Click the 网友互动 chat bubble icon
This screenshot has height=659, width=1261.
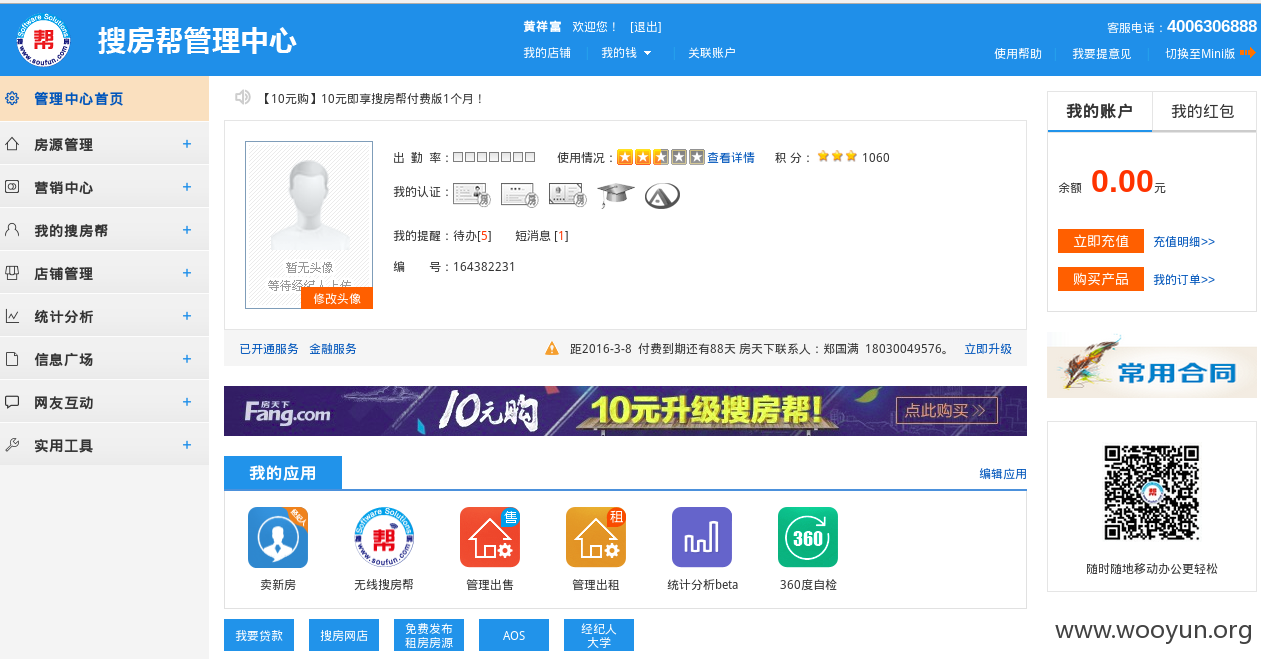[12, 402]
